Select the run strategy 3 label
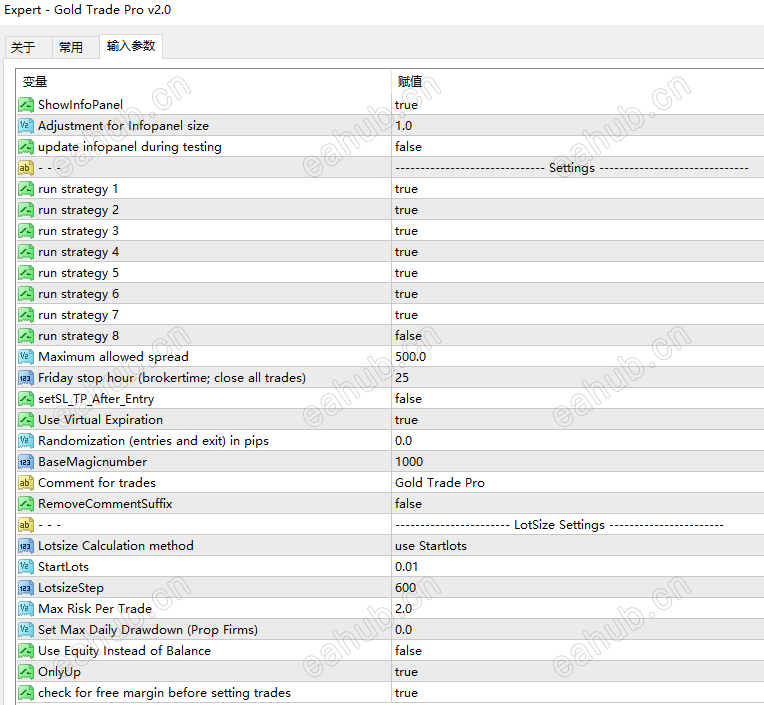Image resolution: width=764 pixels, height=705 pixels. click(78, 231)
